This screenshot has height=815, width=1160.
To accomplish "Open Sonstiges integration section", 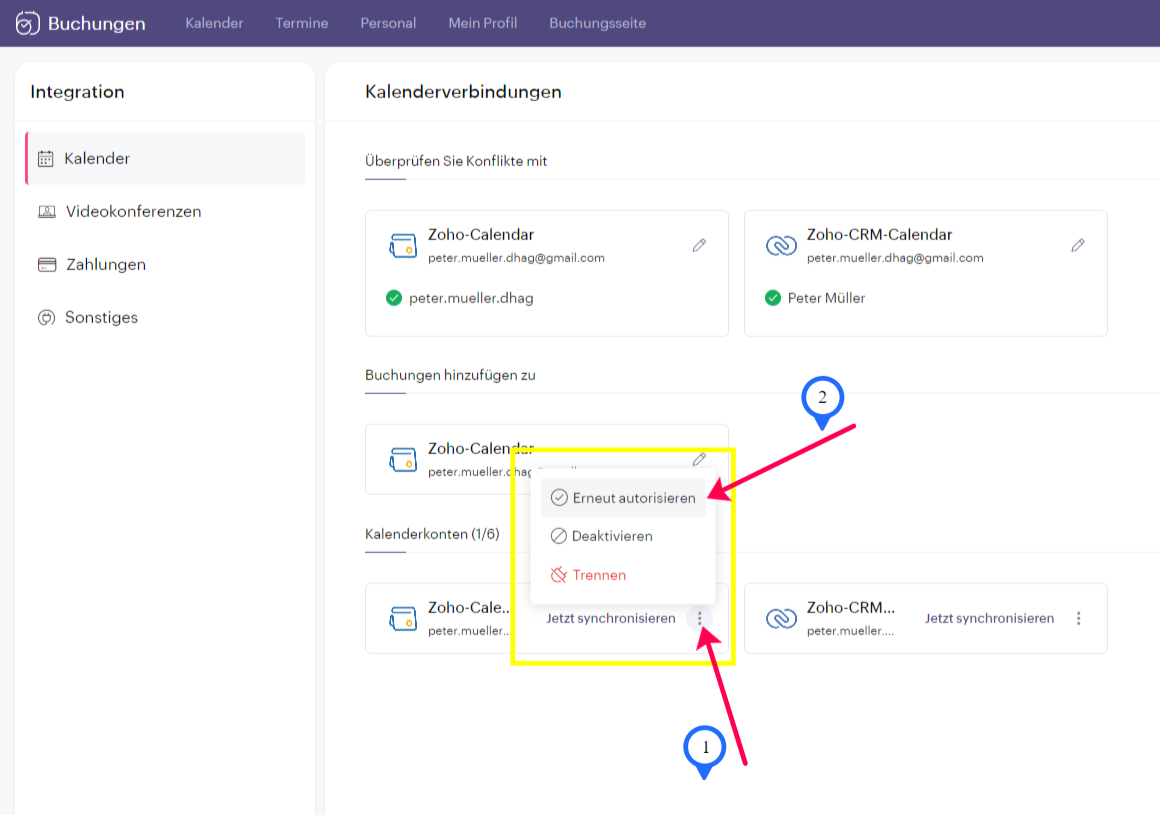I will pyautogui.click(x=165, y=317).
